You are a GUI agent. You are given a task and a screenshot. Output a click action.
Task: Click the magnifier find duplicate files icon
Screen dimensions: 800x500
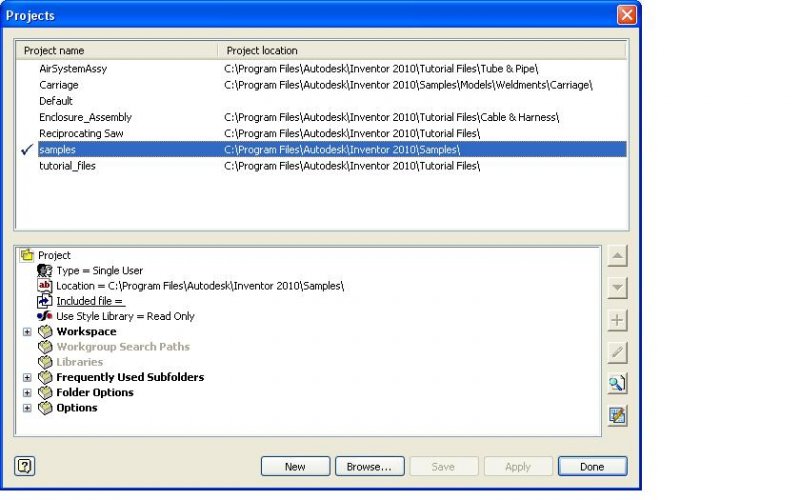(x=617, y=384)
